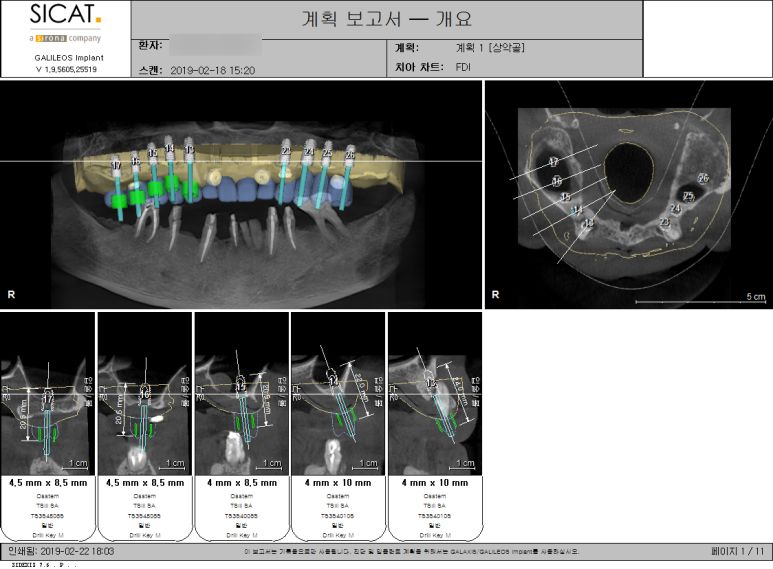Click the page indicator '페이지 1 / 11'

[x=738, y=551]
